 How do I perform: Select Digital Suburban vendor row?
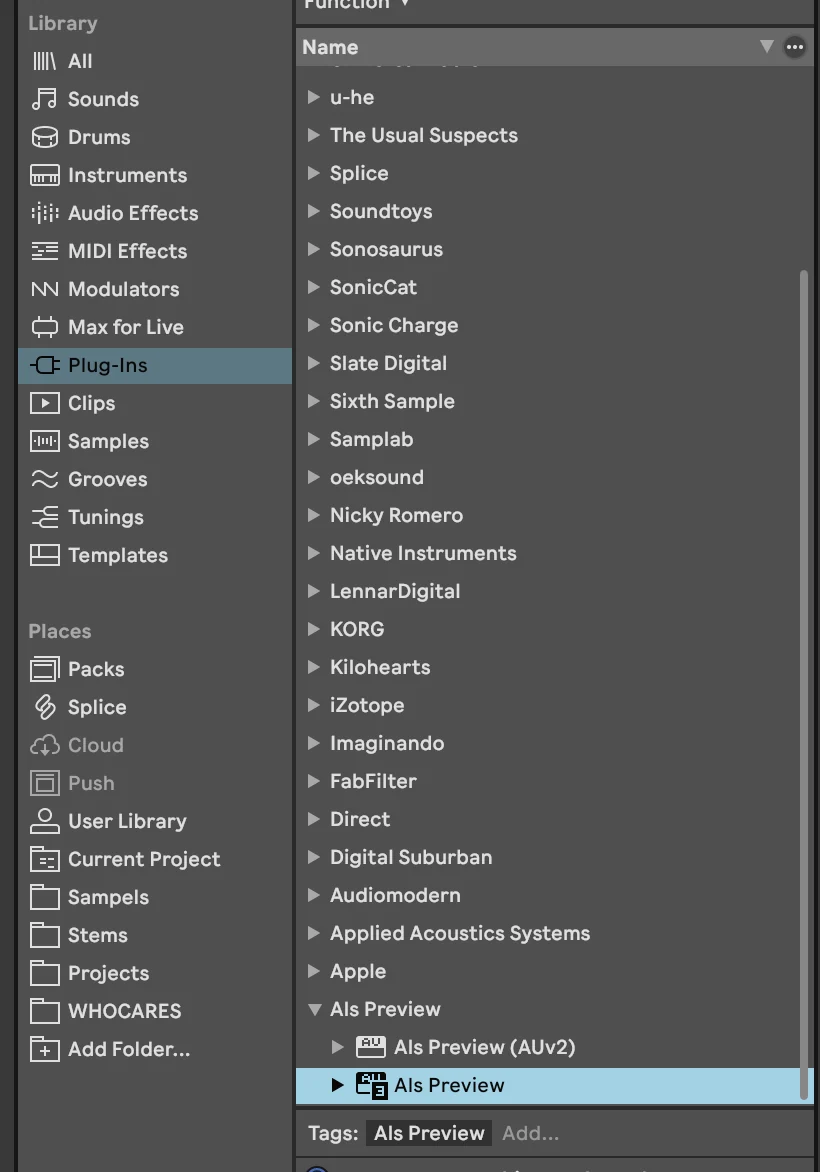coord(555,857)
